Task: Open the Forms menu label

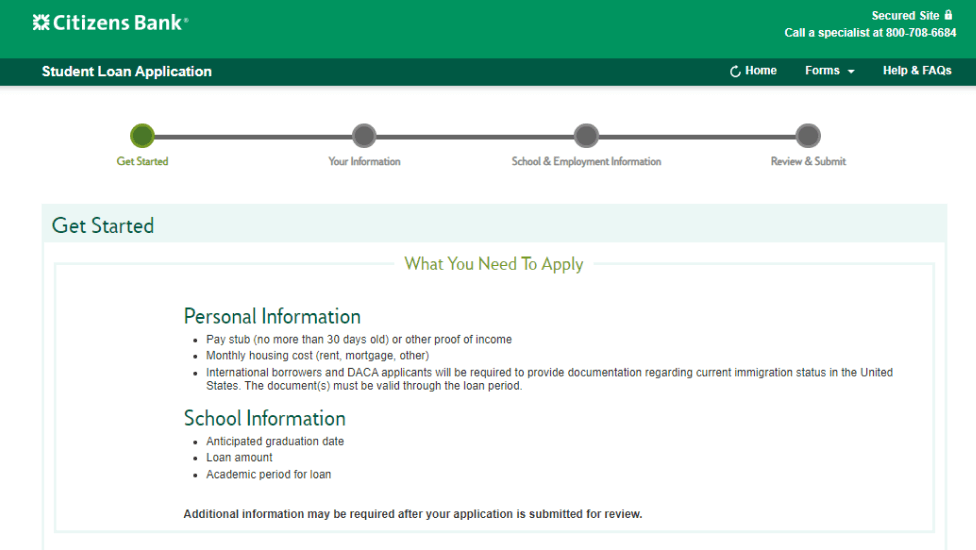Action: [822, 71]
